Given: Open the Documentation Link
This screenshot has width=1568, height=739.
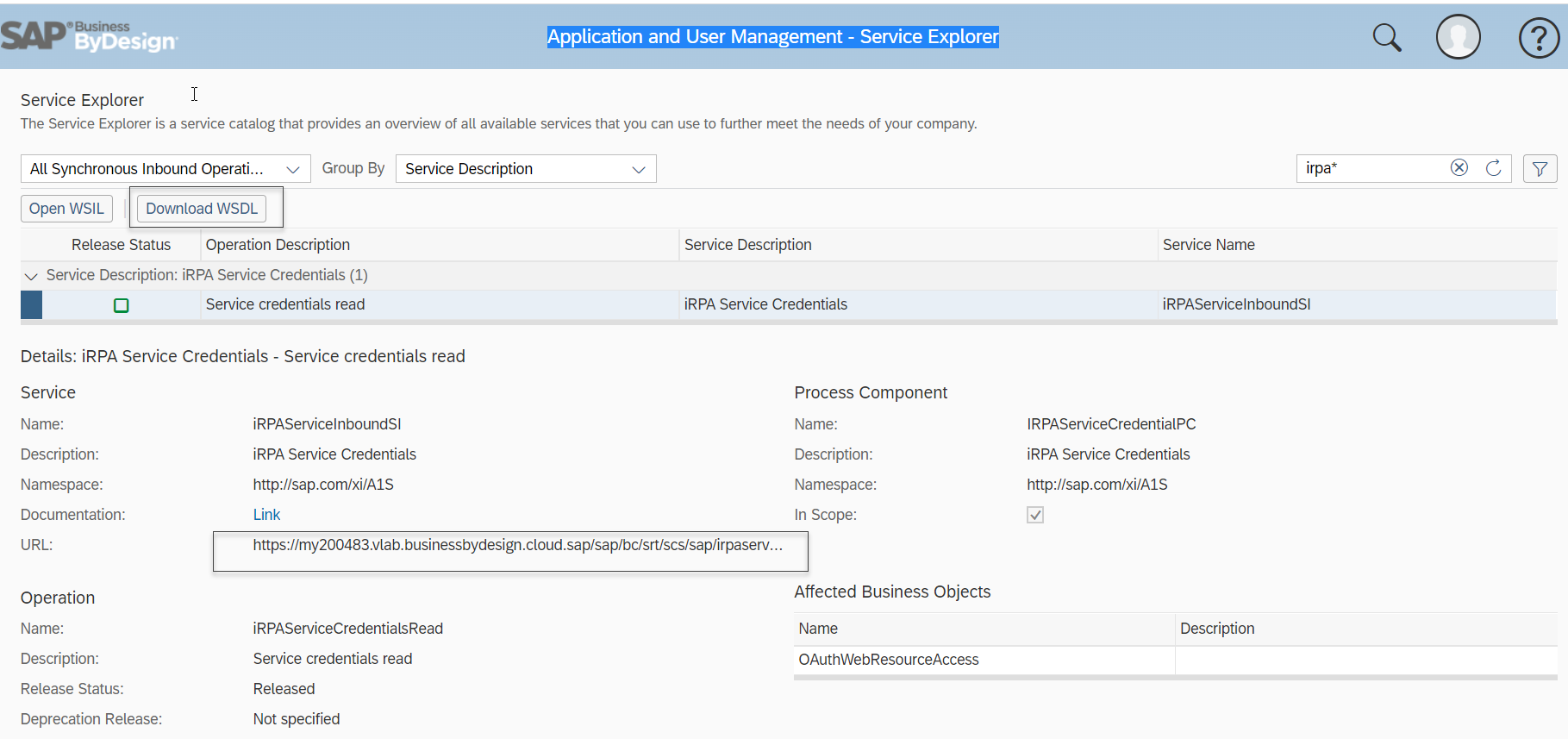Looking at the screenshot, I should tap(266, 515).
